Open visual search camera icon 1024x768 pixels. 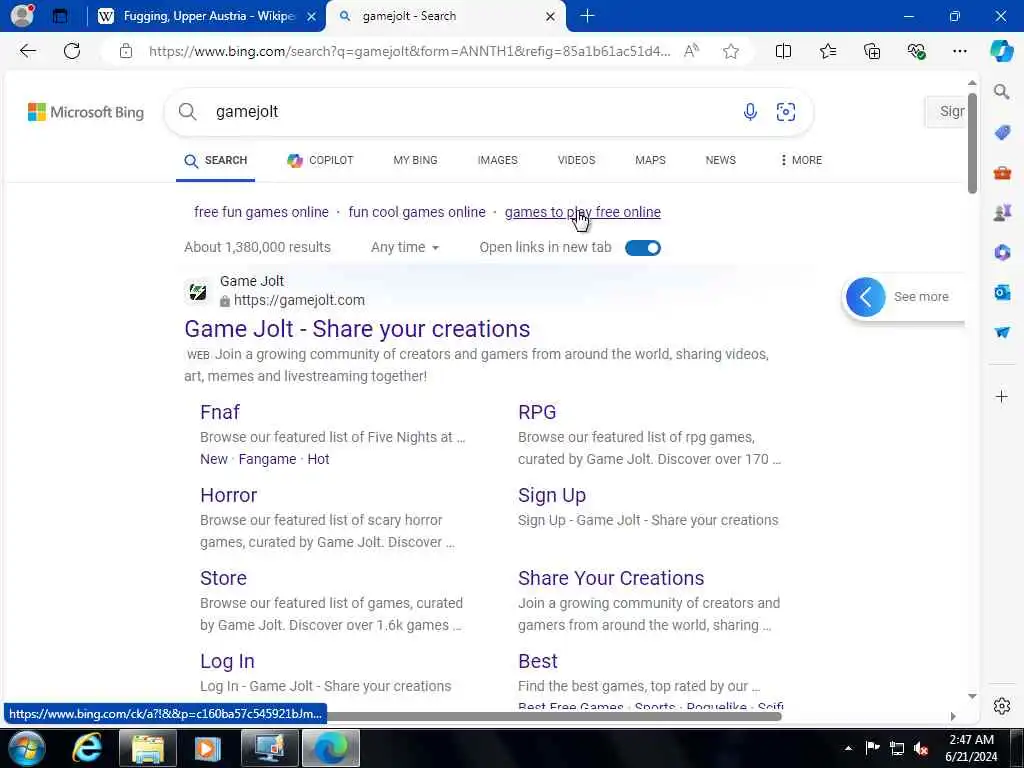pos(786,112)
